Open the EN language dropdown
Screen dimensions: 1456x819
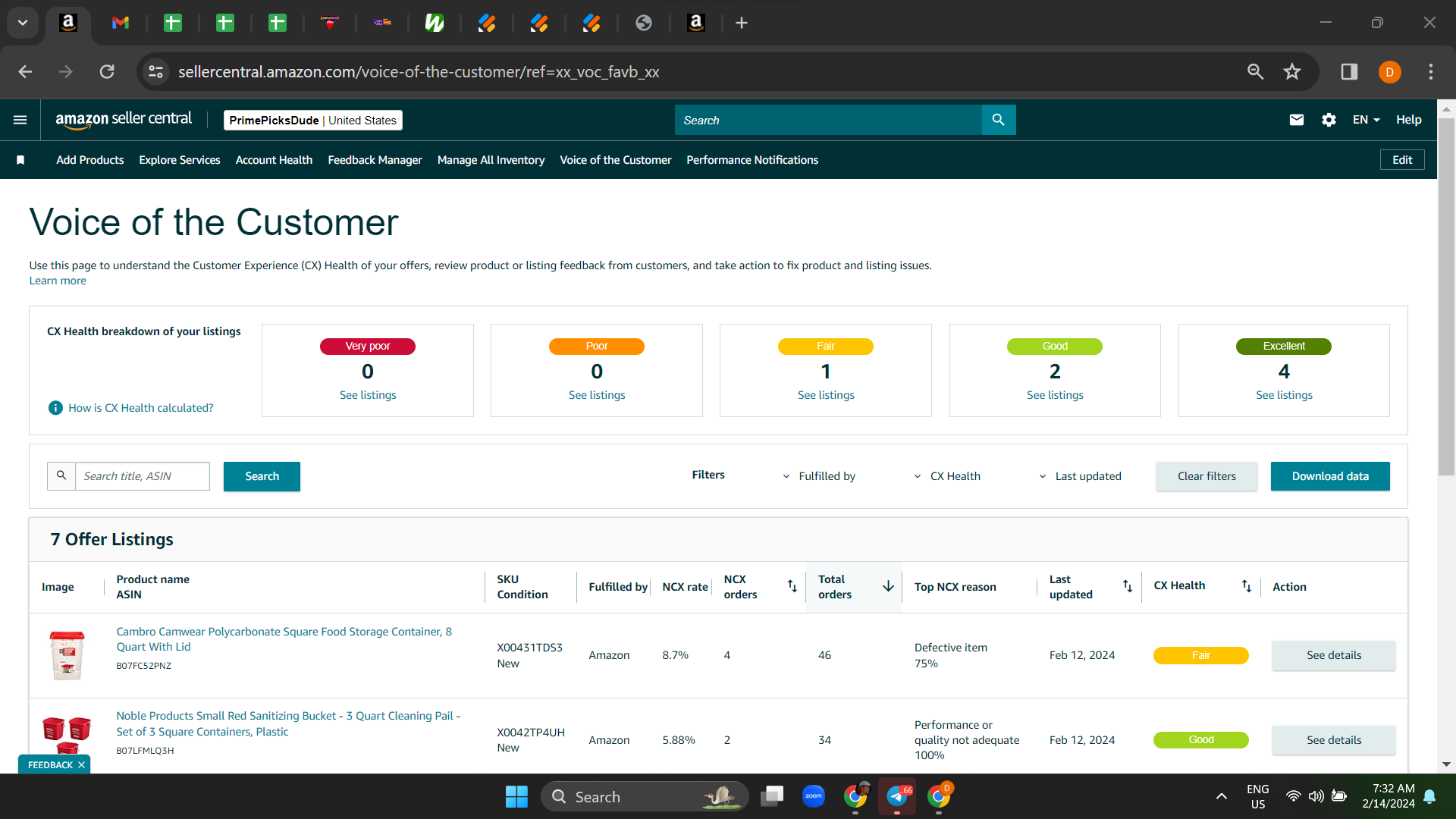[x=1367, y=120]
